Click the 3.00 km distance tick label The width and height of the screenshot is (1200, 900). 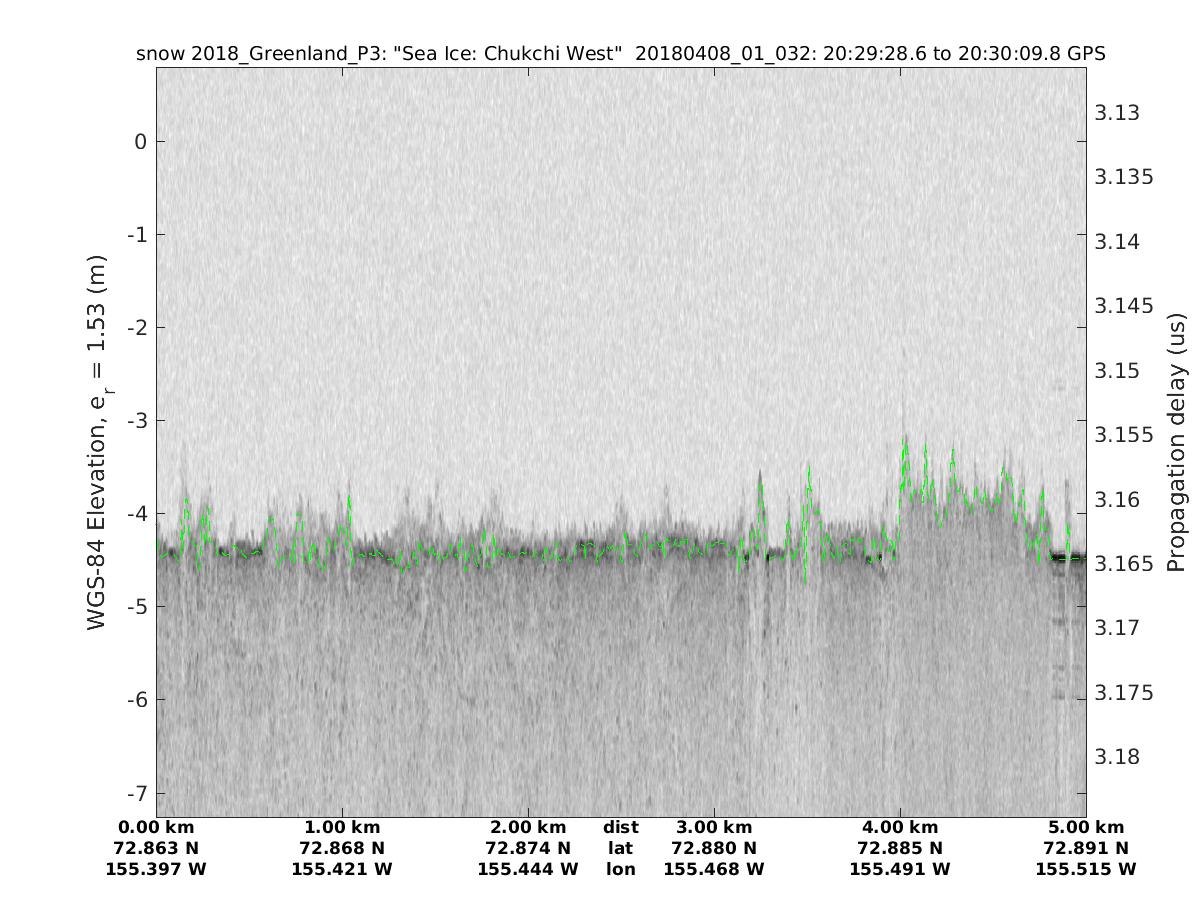coord(714,828)
